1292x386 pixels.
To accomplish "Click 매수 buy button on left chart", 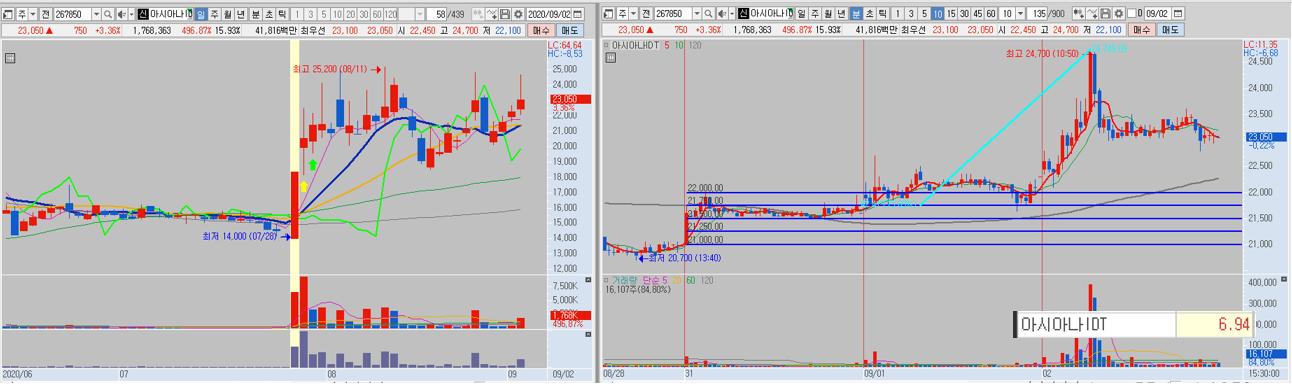I will (x=540, y=30).
